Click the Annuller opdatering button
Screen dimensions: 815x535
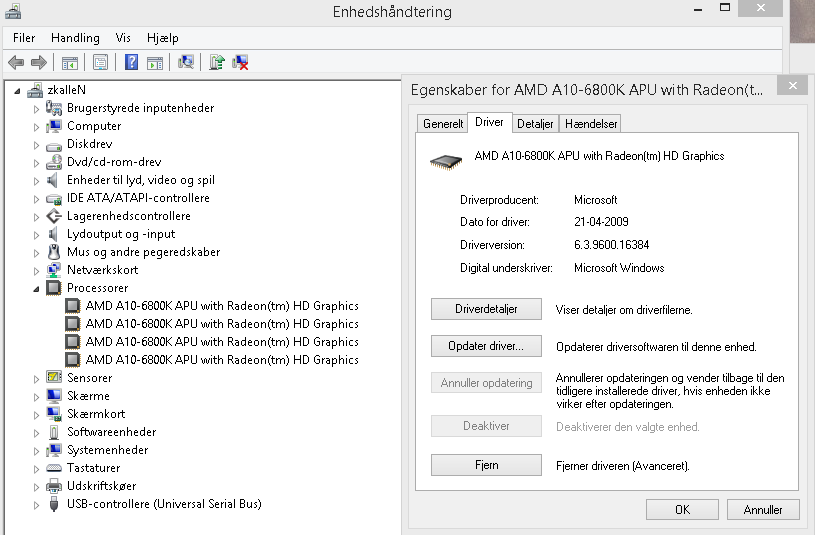pos(486,383)
